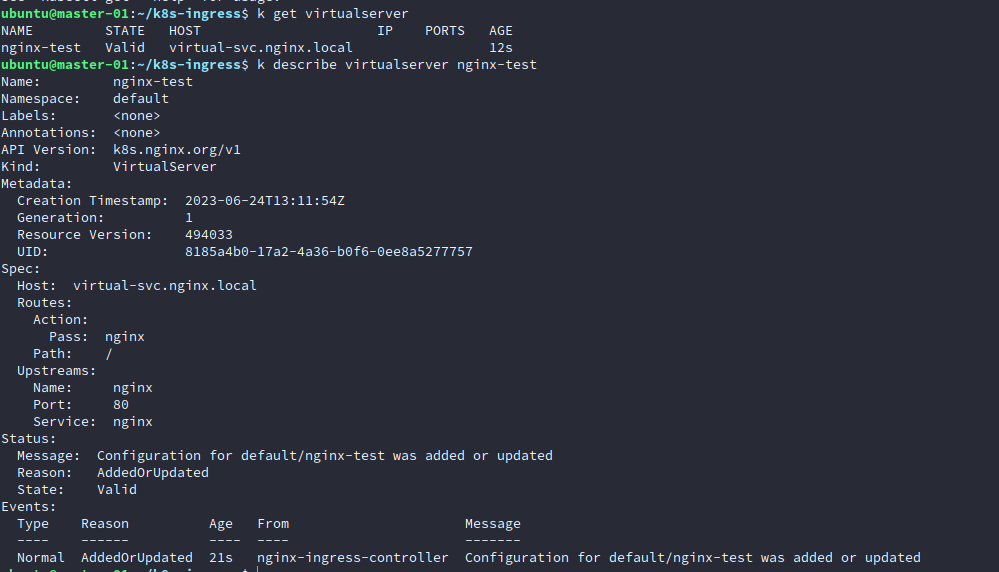999x572 pixels.
Task: Click the Status Message configuration text
Action: pyautogui.click(x=325, y=456)
